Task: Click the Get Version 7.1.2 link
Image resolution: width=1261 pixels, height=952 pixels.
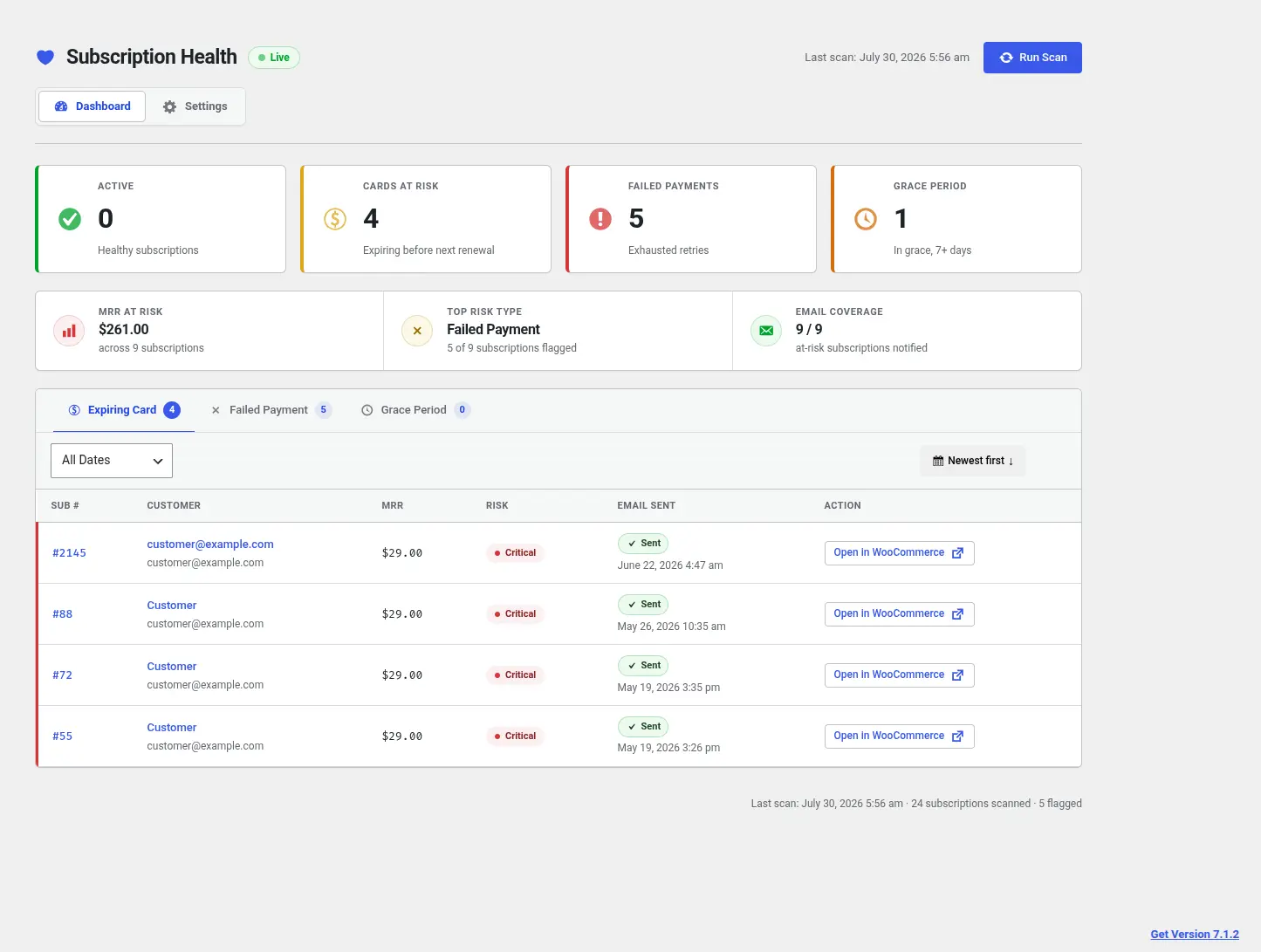Action: point(1195,935)
